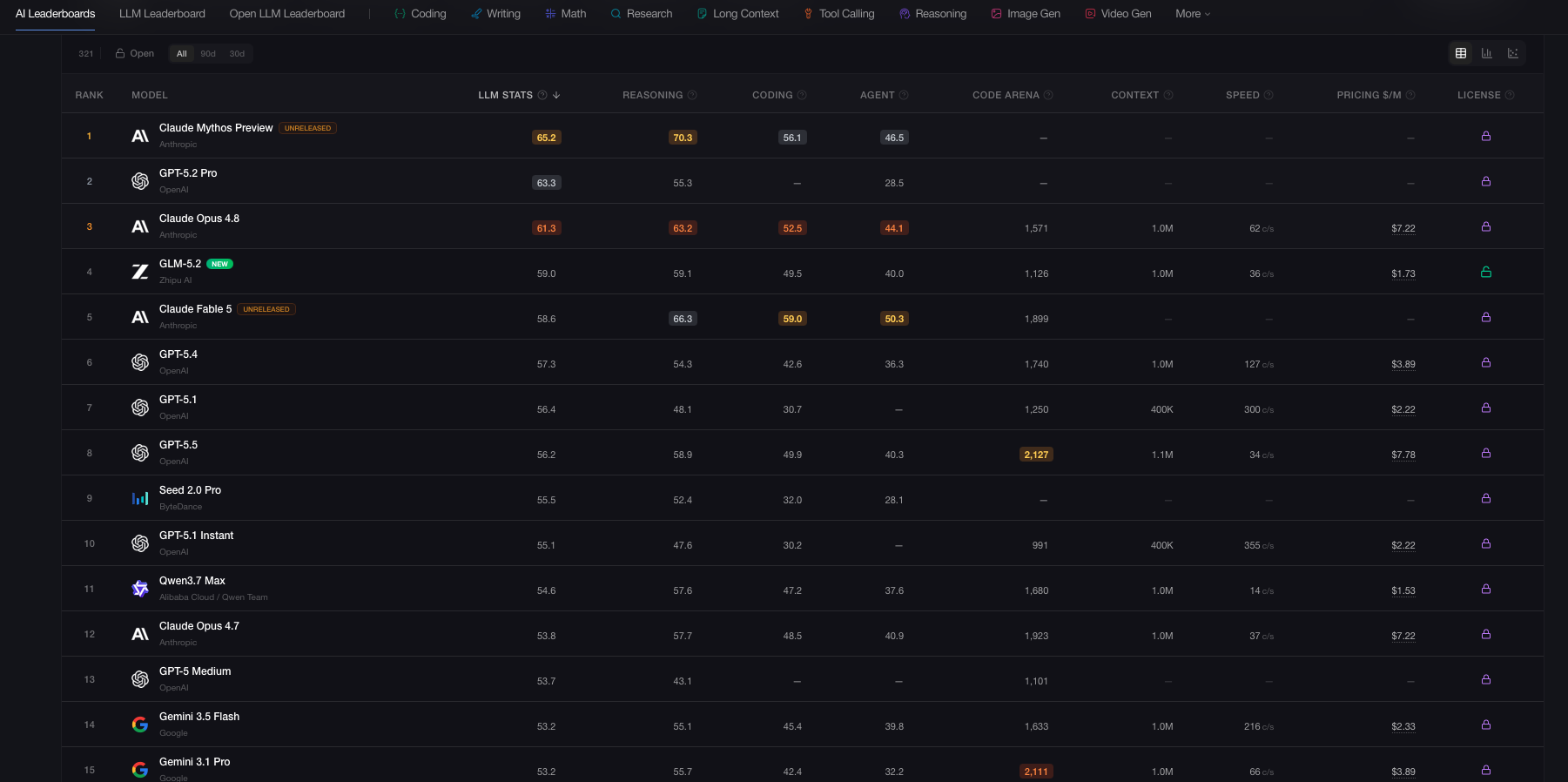Click the Anthropic logo beside Claude Mythos Preview
1568x782 pixels.
[x=140, y=136]
